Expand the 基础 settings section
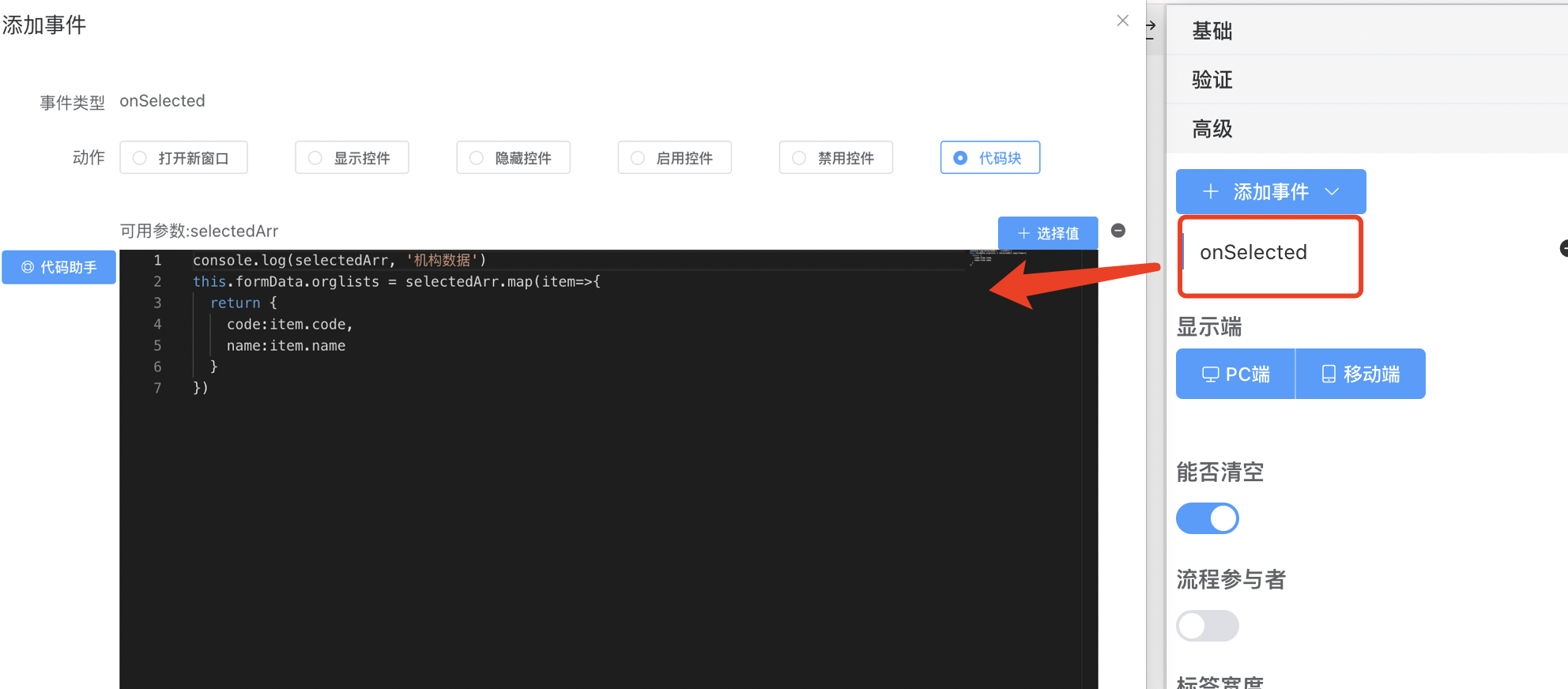The width and height of the screenshot is (1568, 689). (1212, 31)
